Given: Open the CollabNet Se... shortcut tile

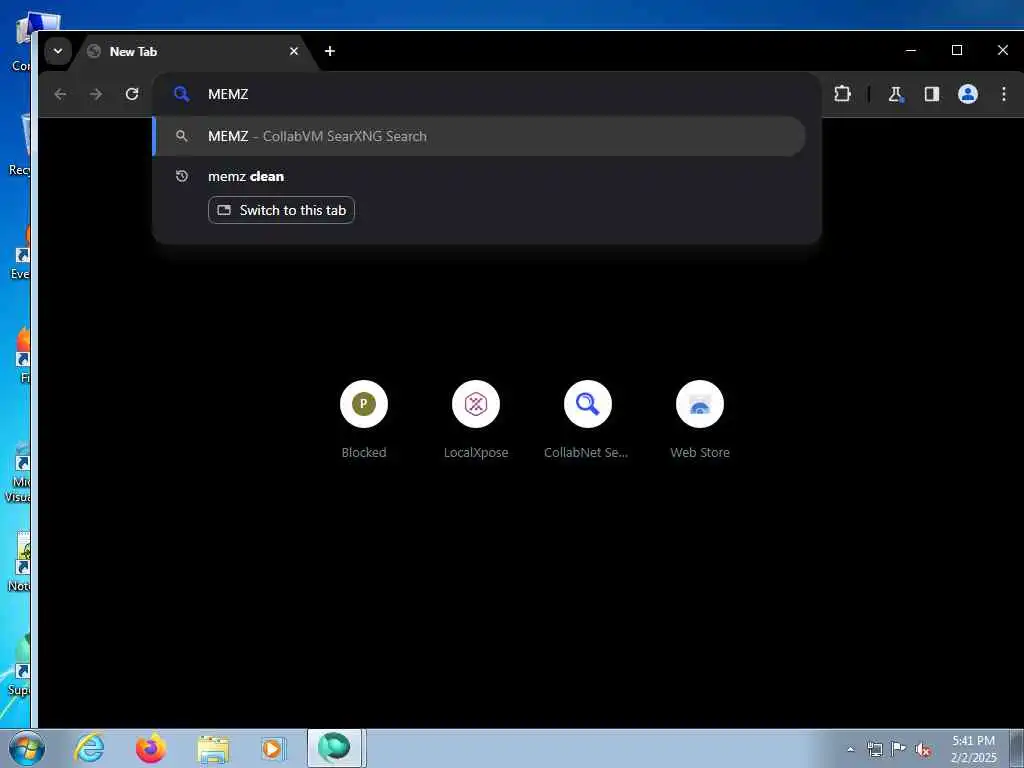Looking at the screenshot, I should (587, 419).
